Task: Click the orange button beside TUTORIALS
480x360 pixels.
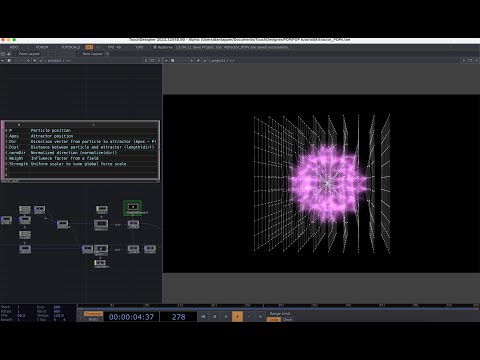Action: click(89, 47)
